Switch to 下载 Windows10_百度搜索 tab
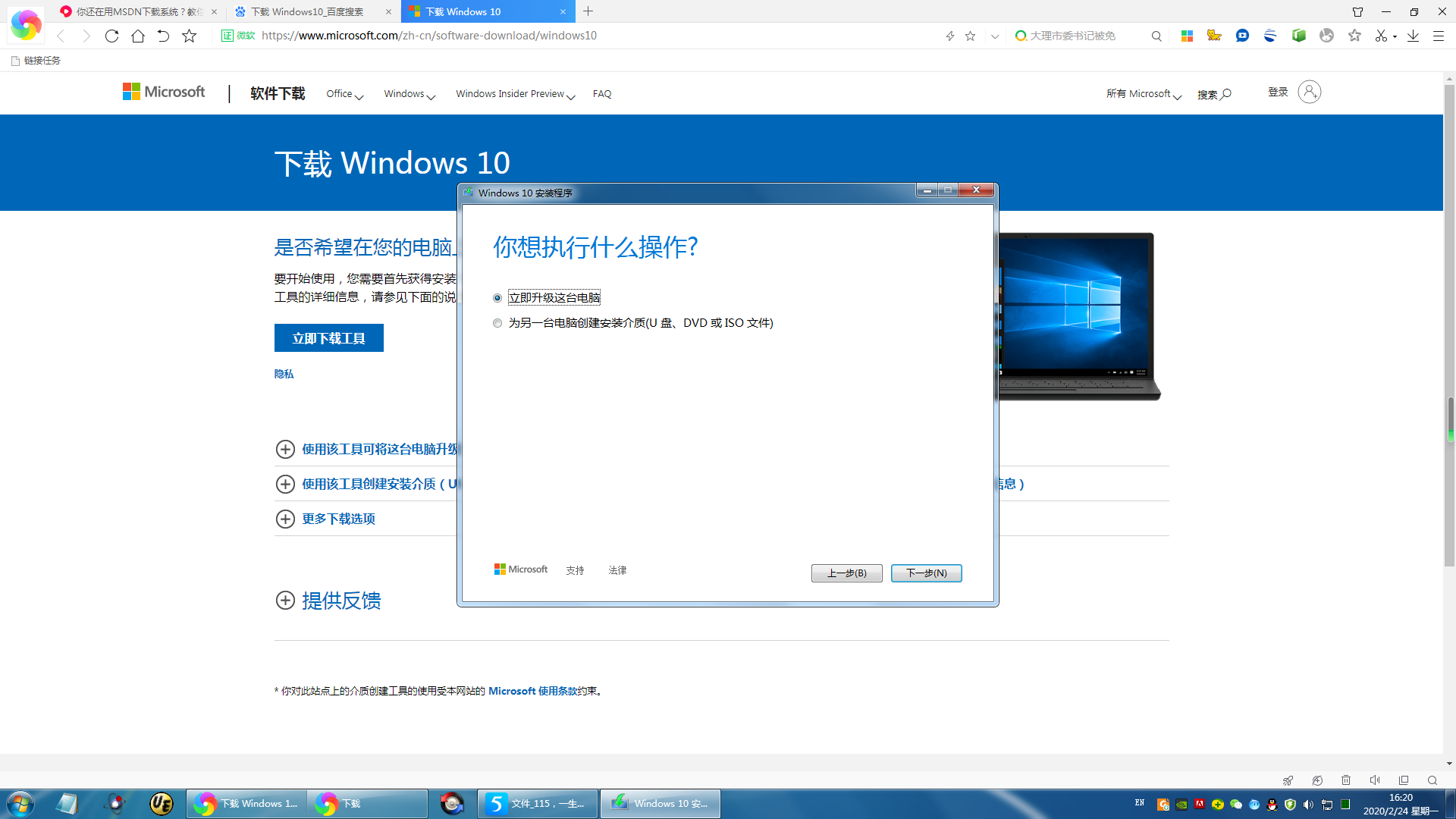 coord(313,11)
